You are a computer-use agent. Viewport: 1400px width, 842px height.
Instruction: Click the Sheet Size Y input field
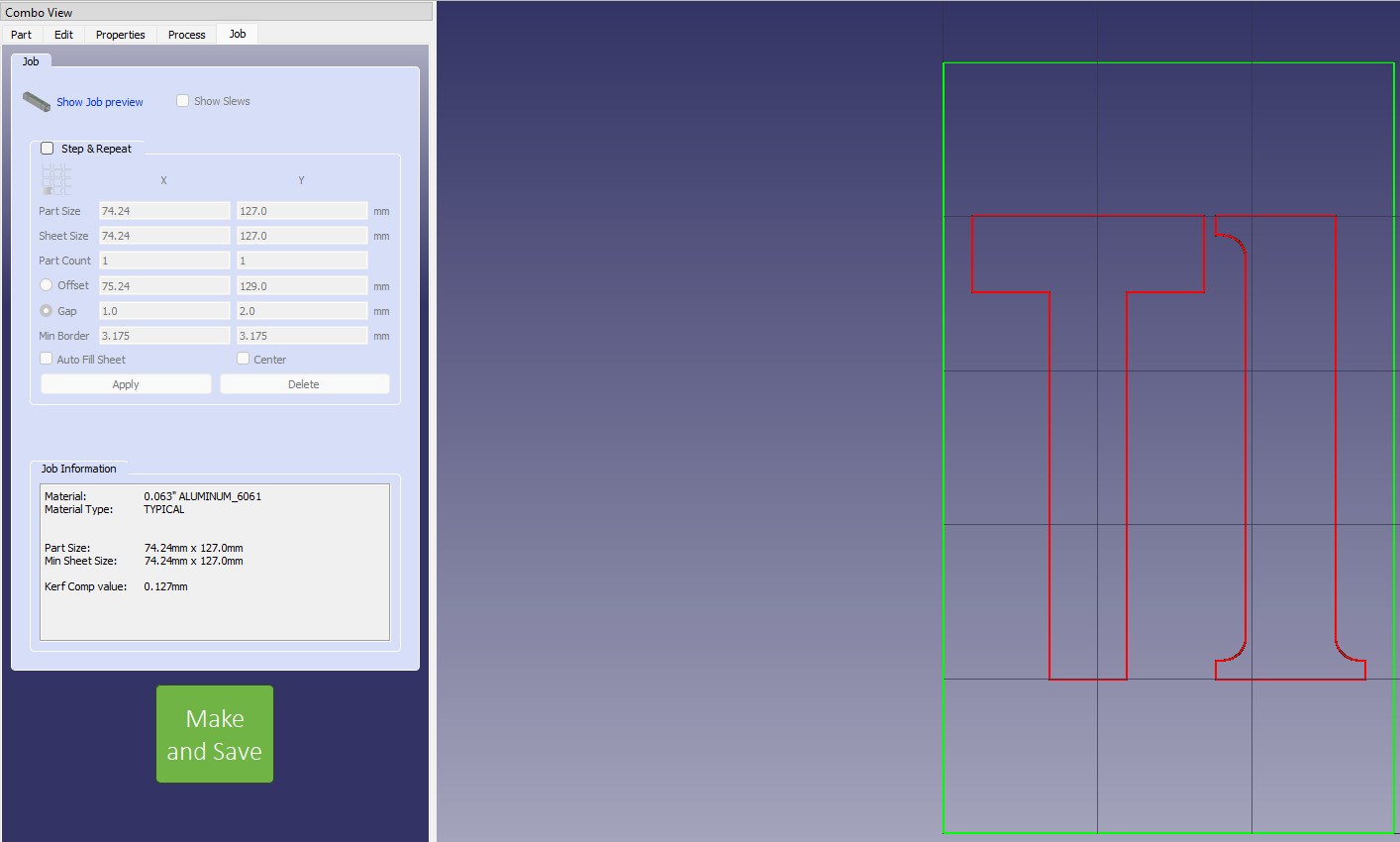[302, 236]
